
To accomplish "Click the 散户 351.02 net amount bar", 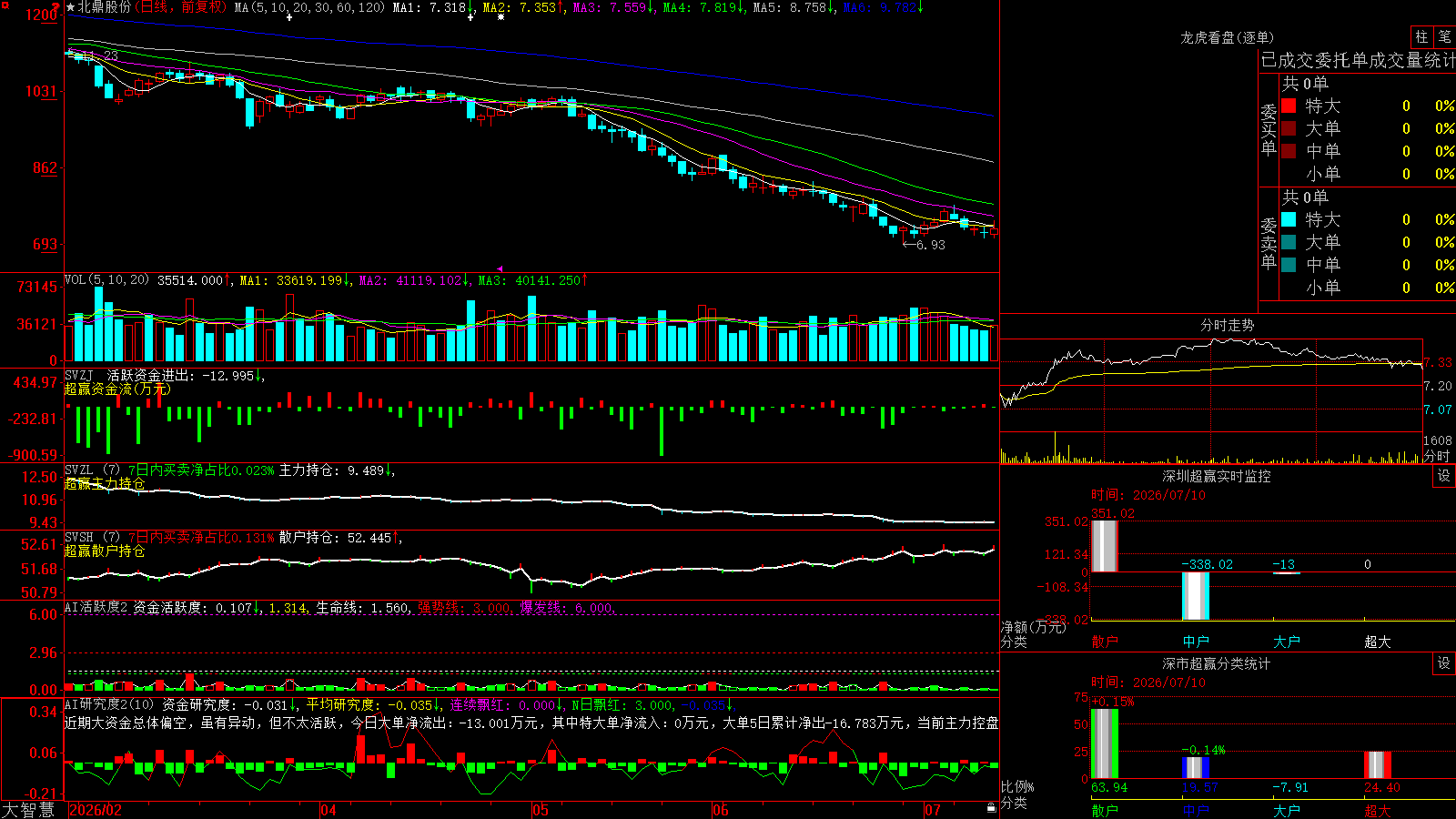I will coord(1105,546).
